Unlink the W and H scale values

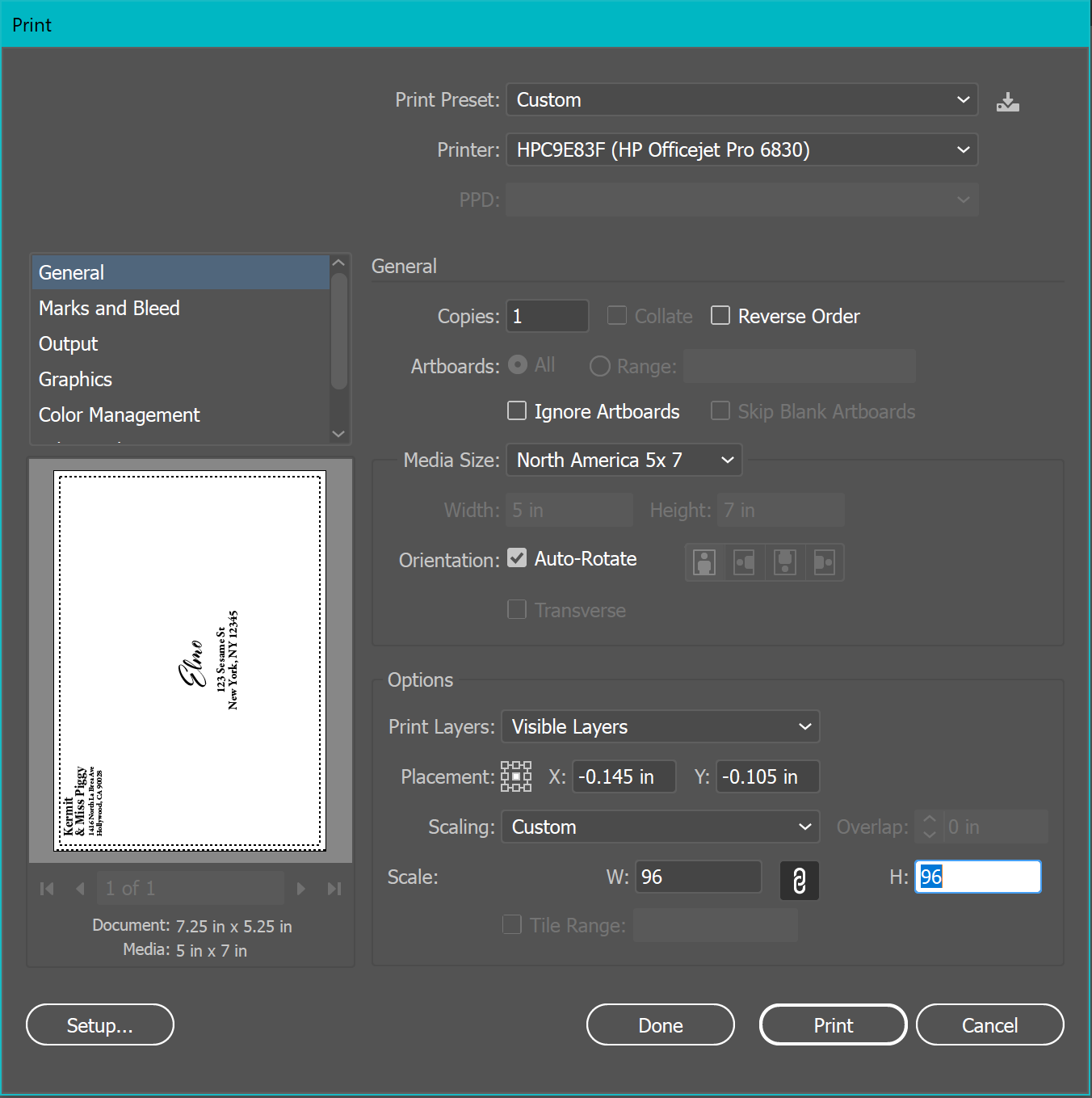799,881
